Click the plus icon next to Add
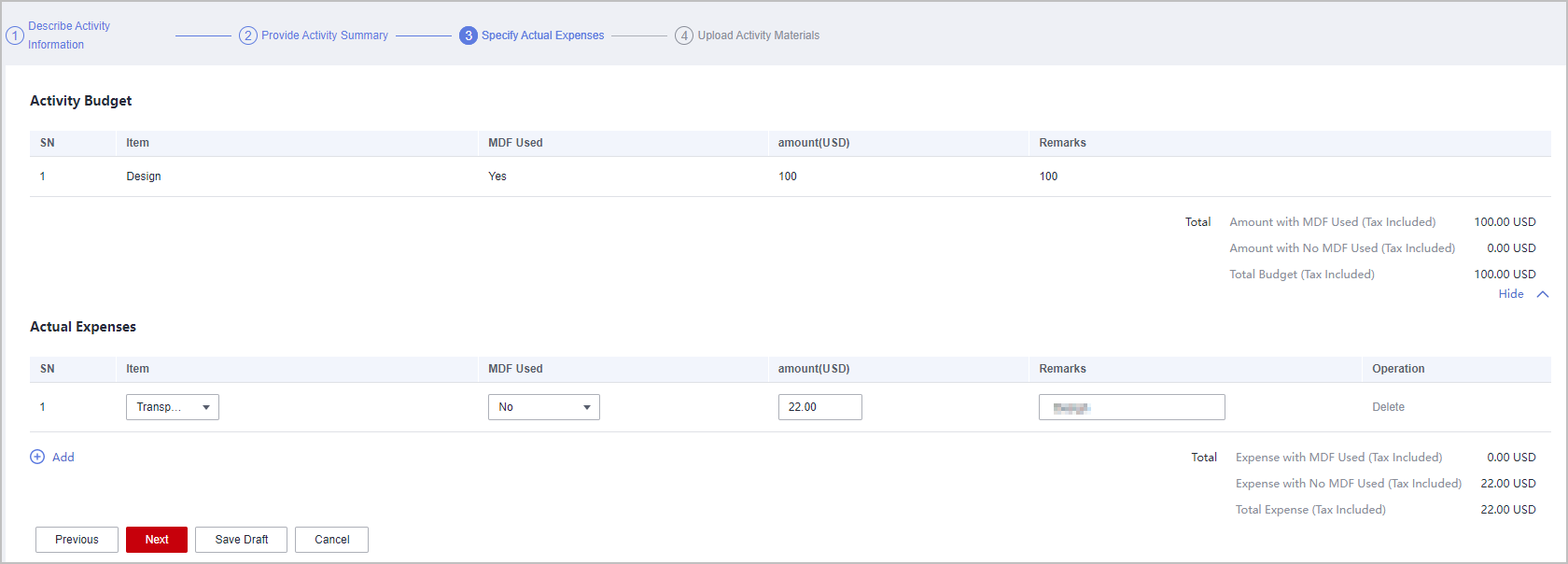 coord(37,457)
